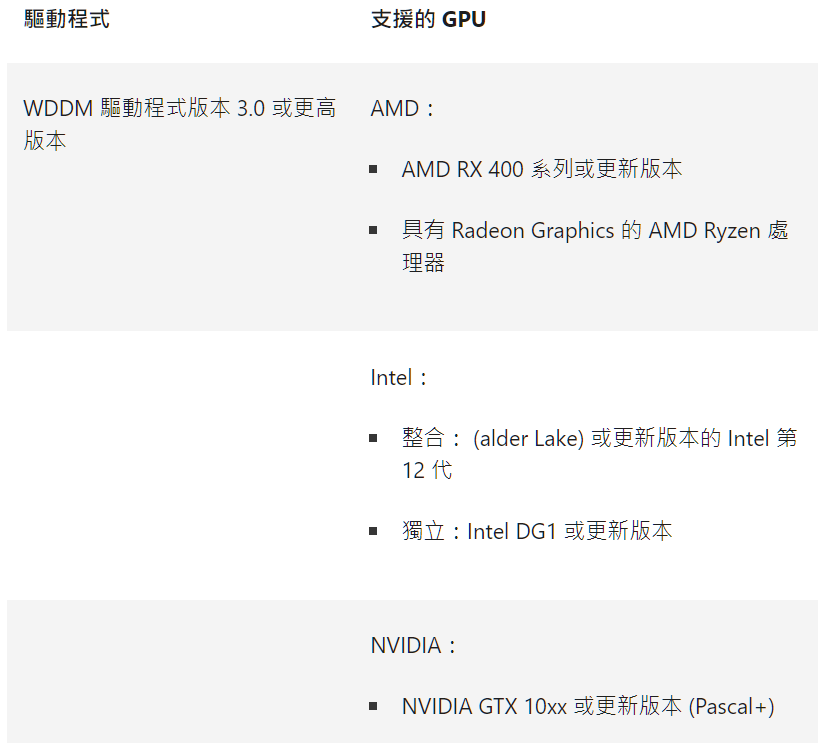
Task: Click the 獨立: Intel DG1 或更新版本 item
Action: pos(537,531)
